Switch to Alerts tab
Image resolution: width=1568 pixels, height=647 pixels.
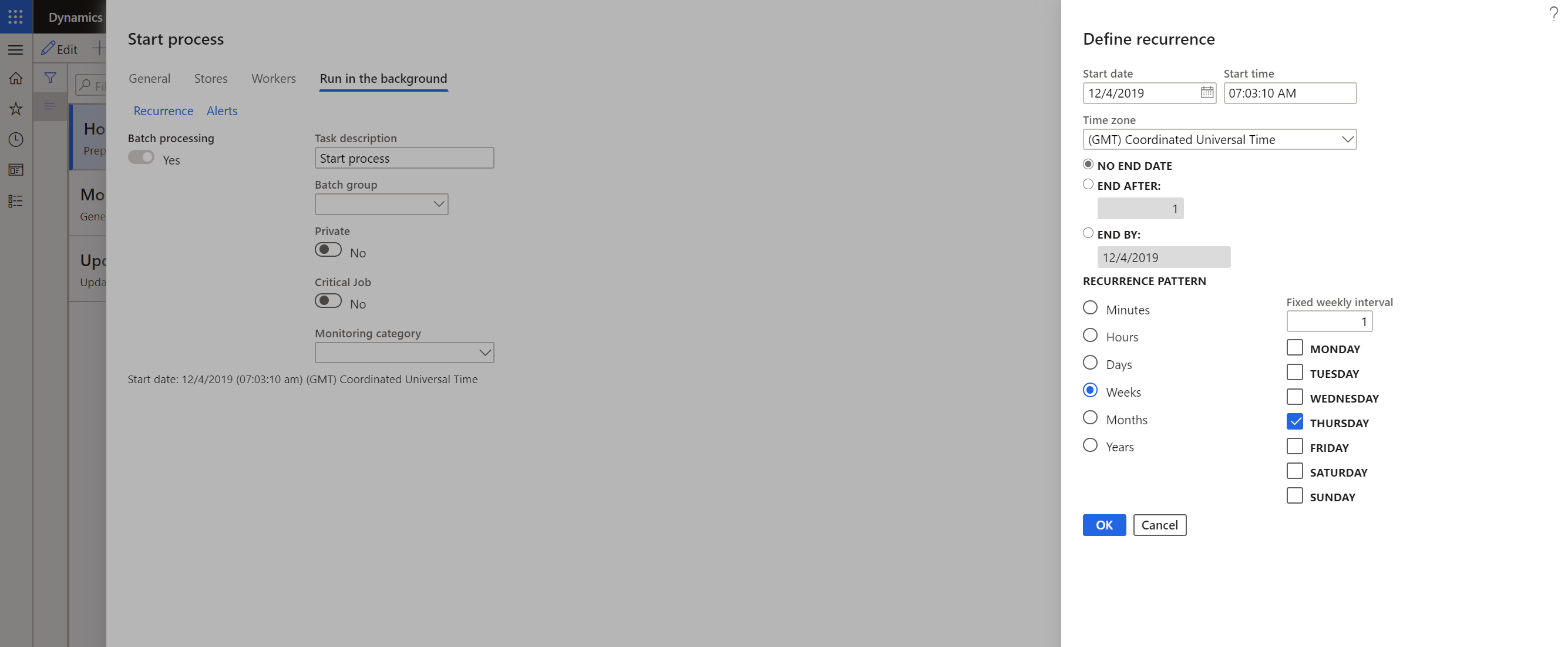[x=221, y=110]
